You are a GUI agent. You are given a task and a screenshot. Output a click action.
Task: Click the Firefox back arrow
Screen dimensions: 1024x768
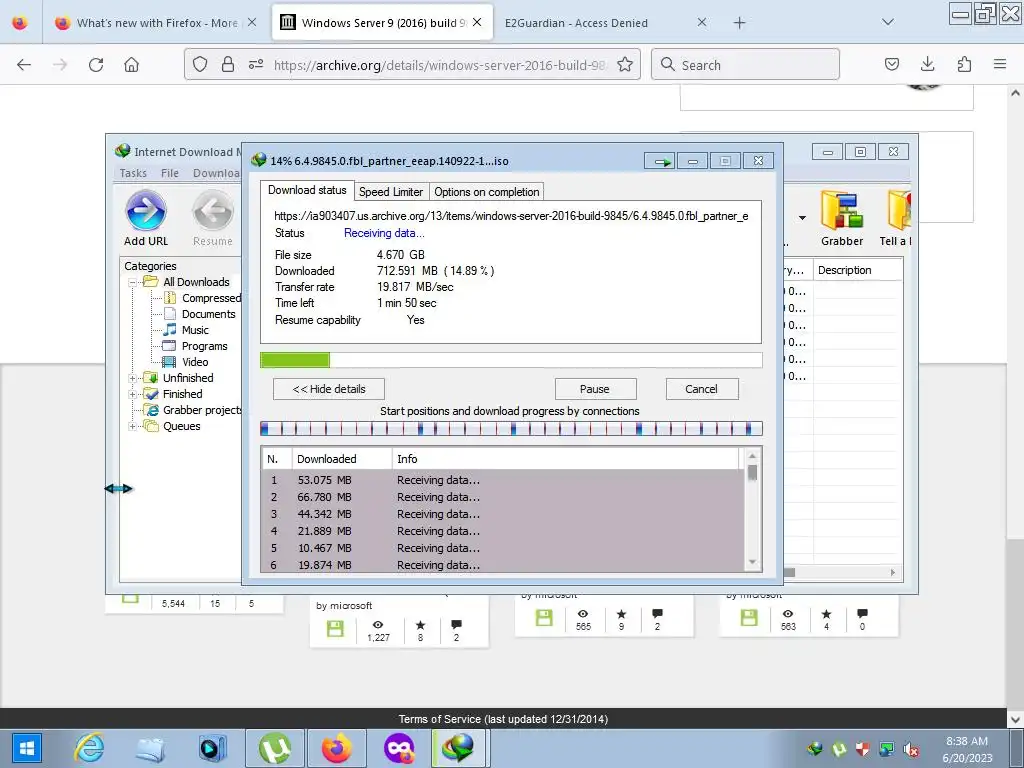pyautogui.click(x=24, y=65)
